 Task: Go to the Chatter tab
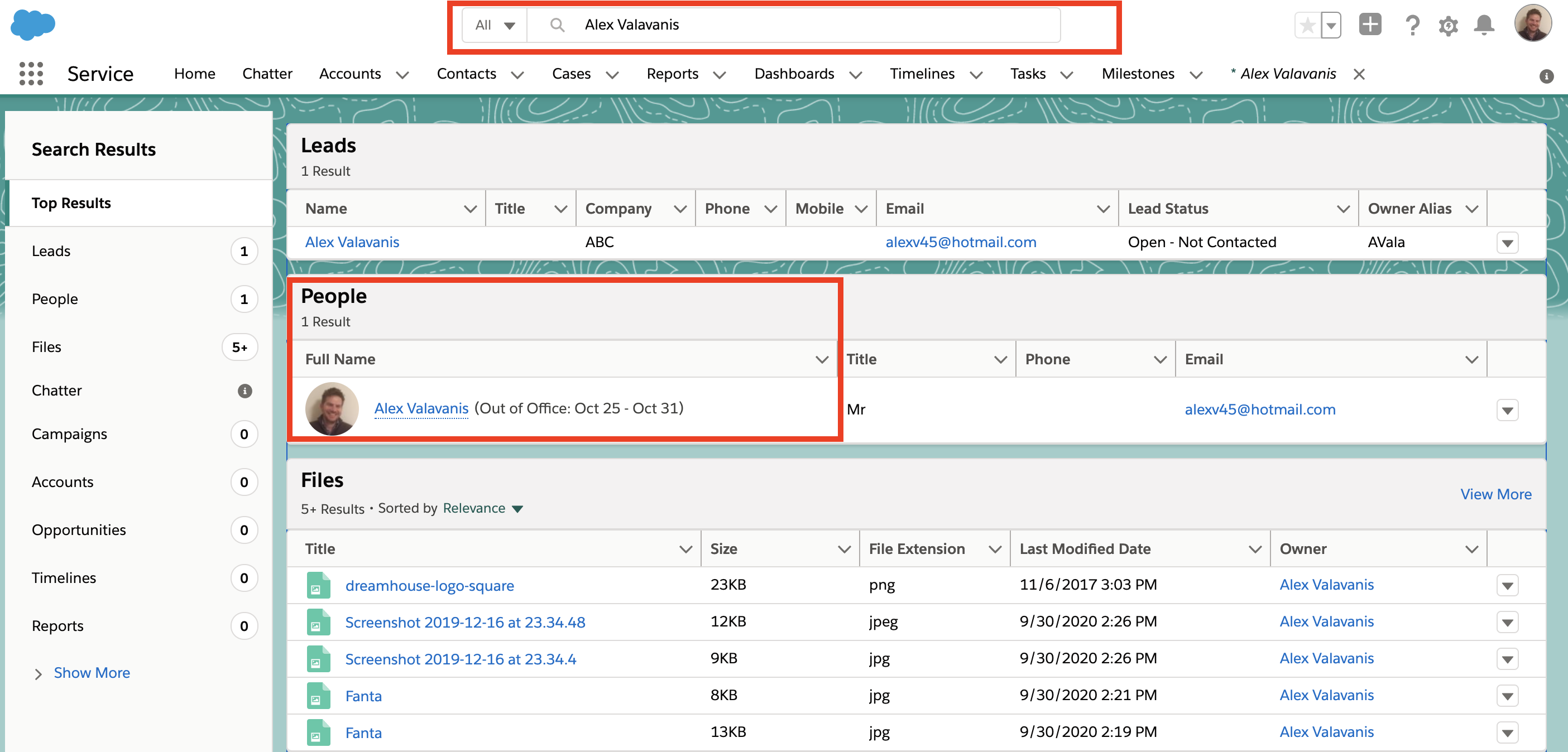267,74
